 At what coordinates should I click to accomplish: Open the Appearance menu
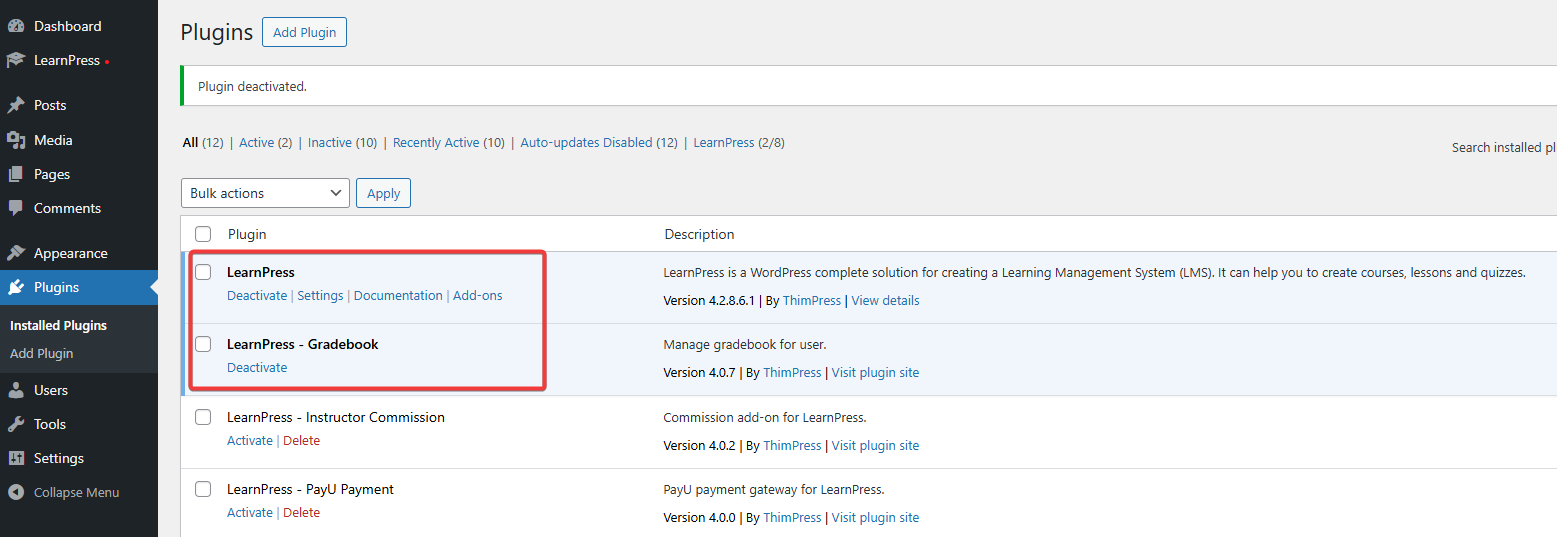(x=79, y=253)
